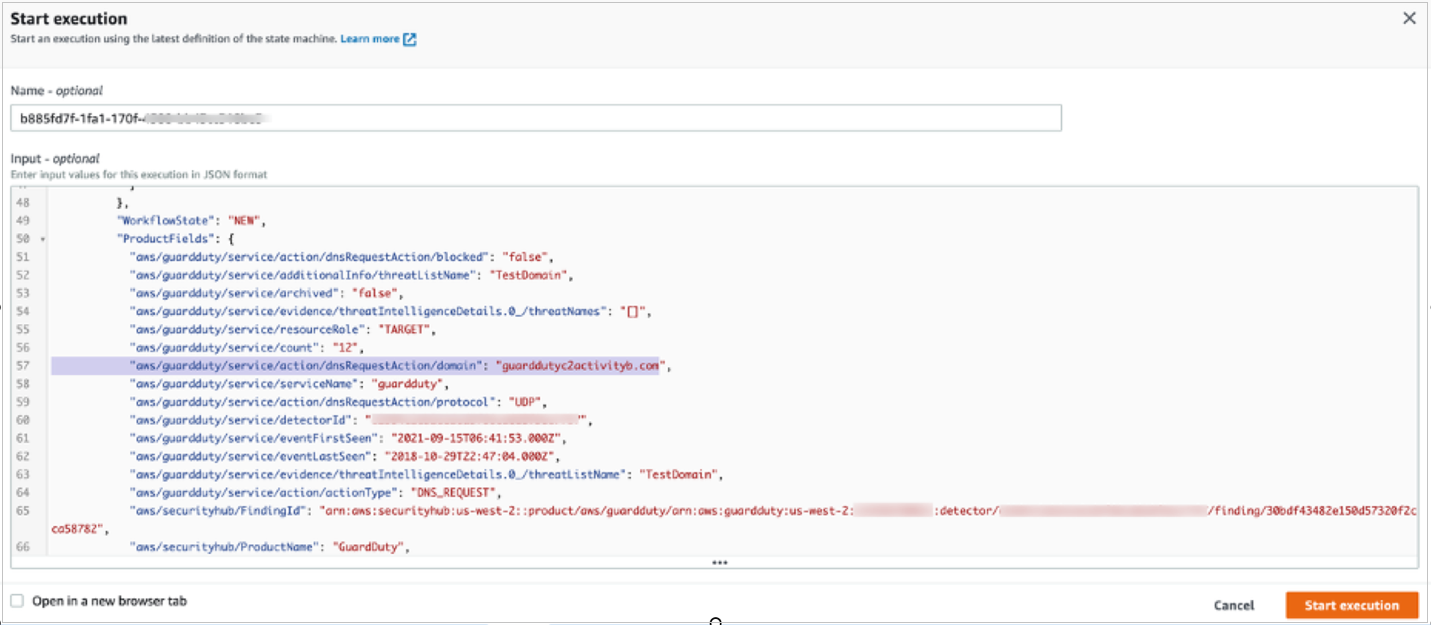Grab the editor resize handle dots
The image size is (1431, 625).
pos(718,562)
